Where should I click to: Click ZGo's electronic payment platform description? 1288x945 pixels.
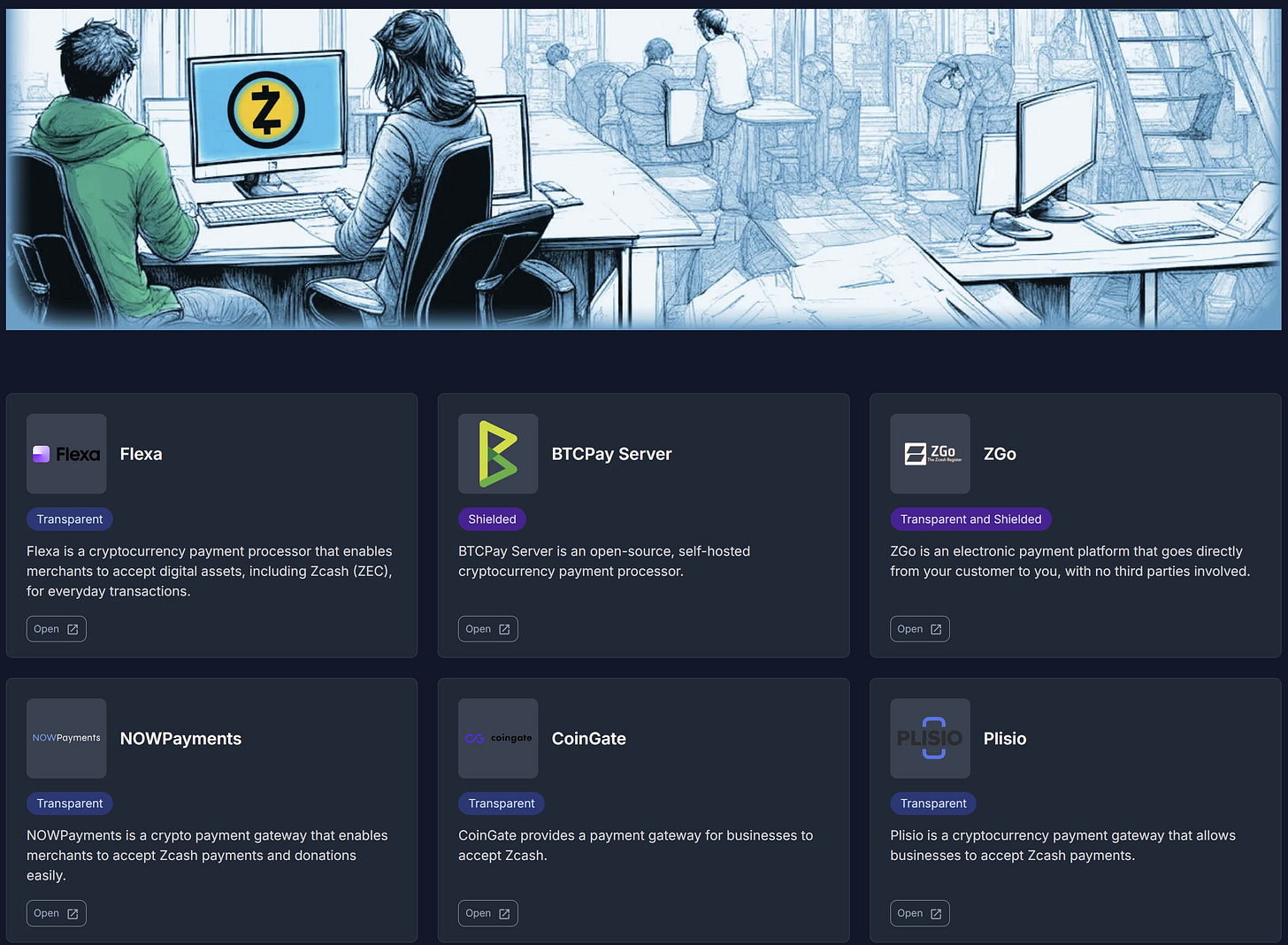coord(1070,561)
